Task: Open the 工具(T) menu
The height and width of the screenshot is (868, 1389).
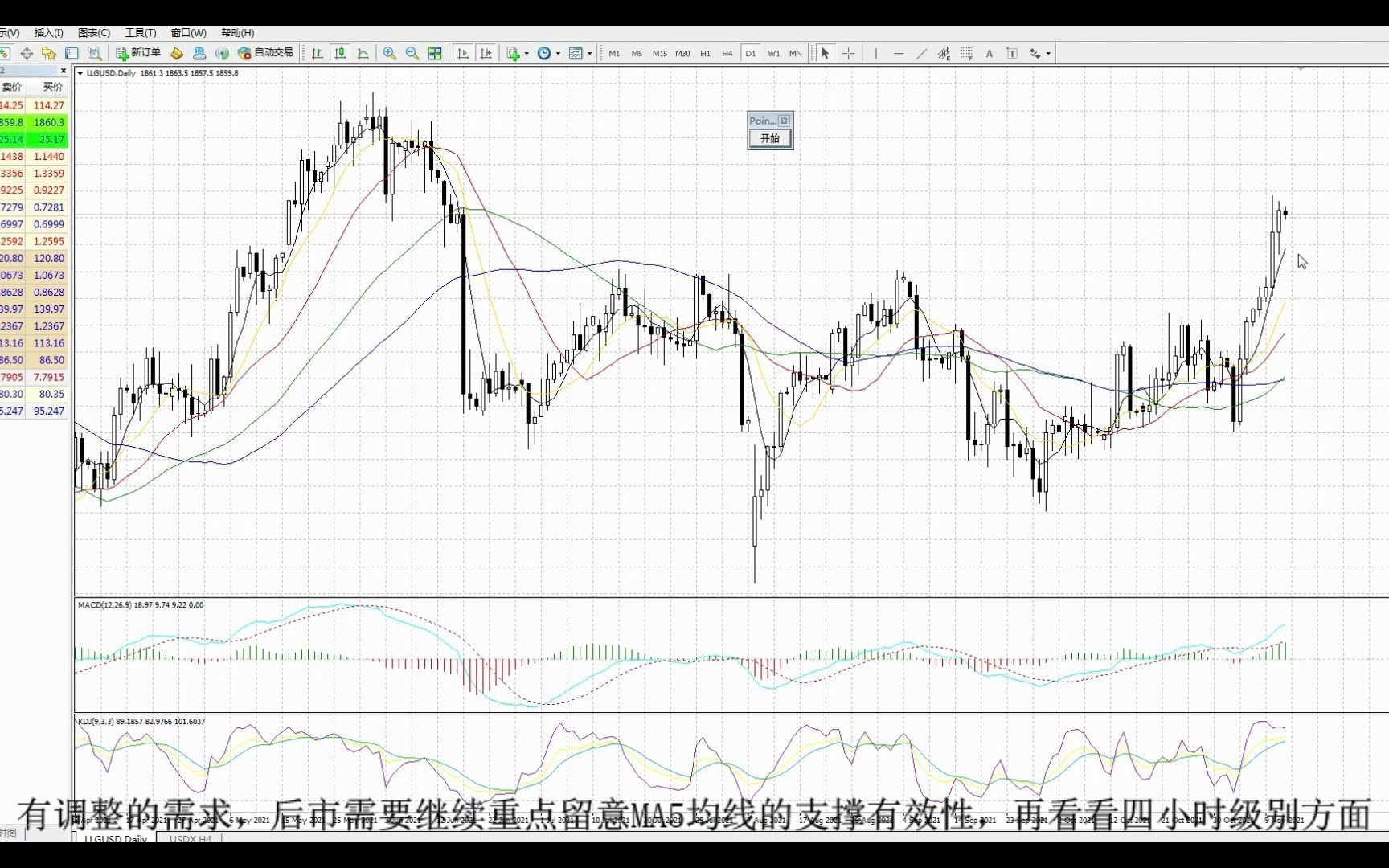Action: (139, 32)
